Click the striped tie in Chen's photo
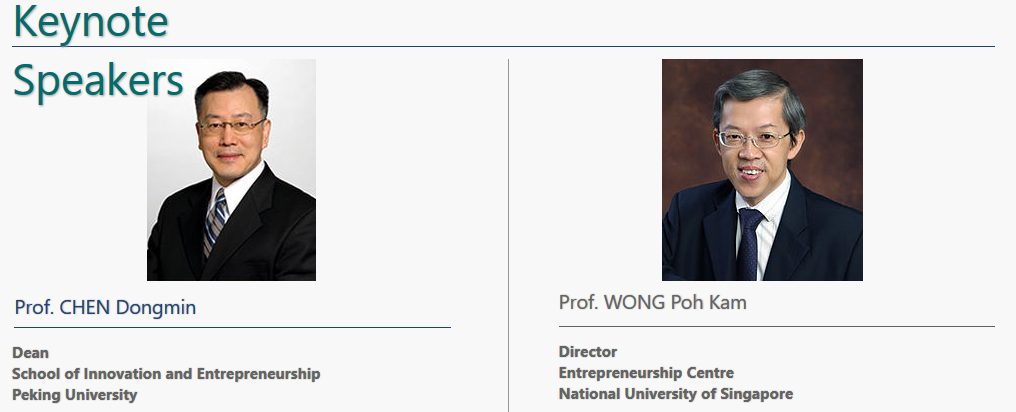The height and width of the screenshot is (412, 1016). pyautogui.click(x=215, y=223)
